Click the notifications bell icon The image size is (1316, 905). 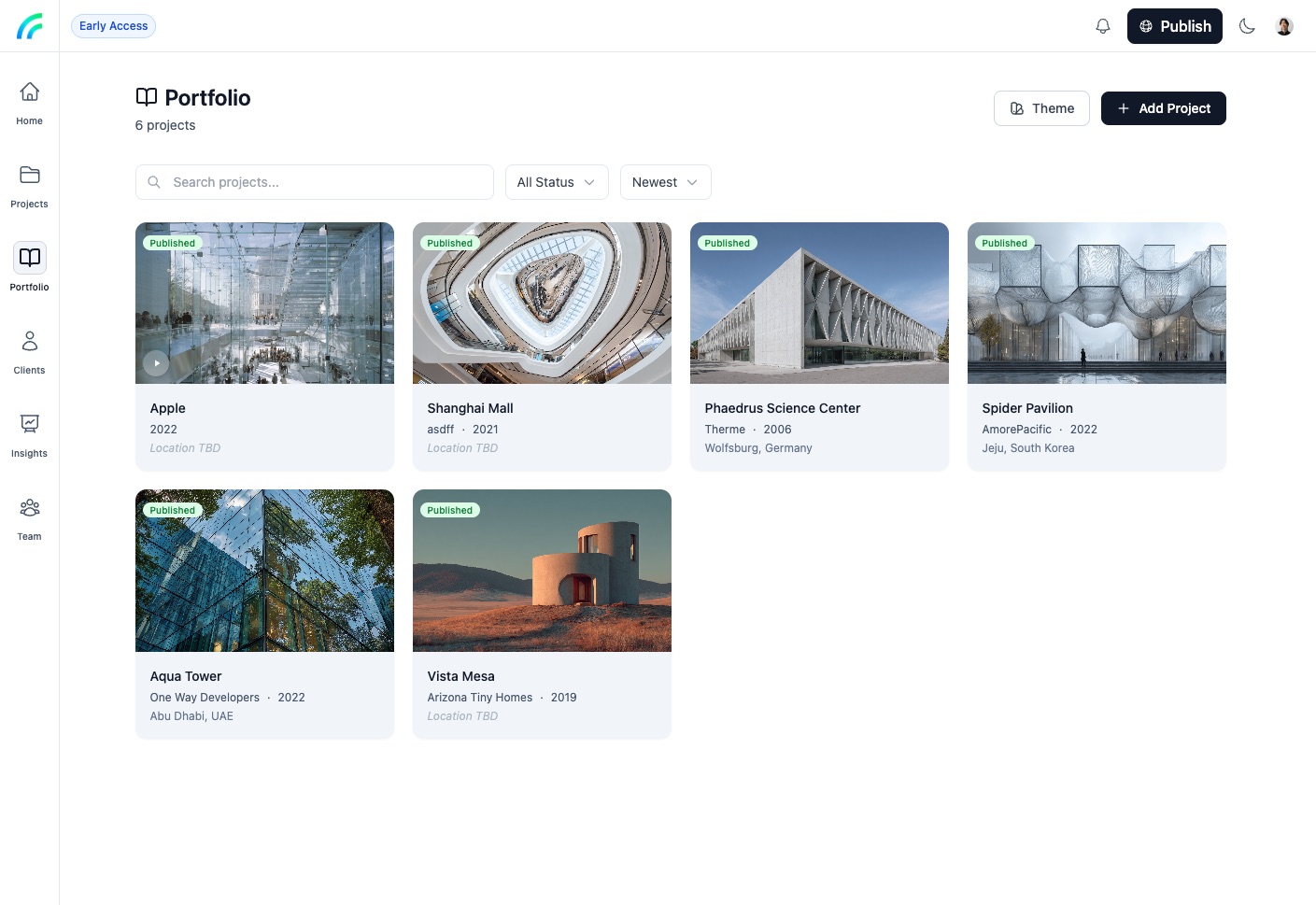point(1103,26)
